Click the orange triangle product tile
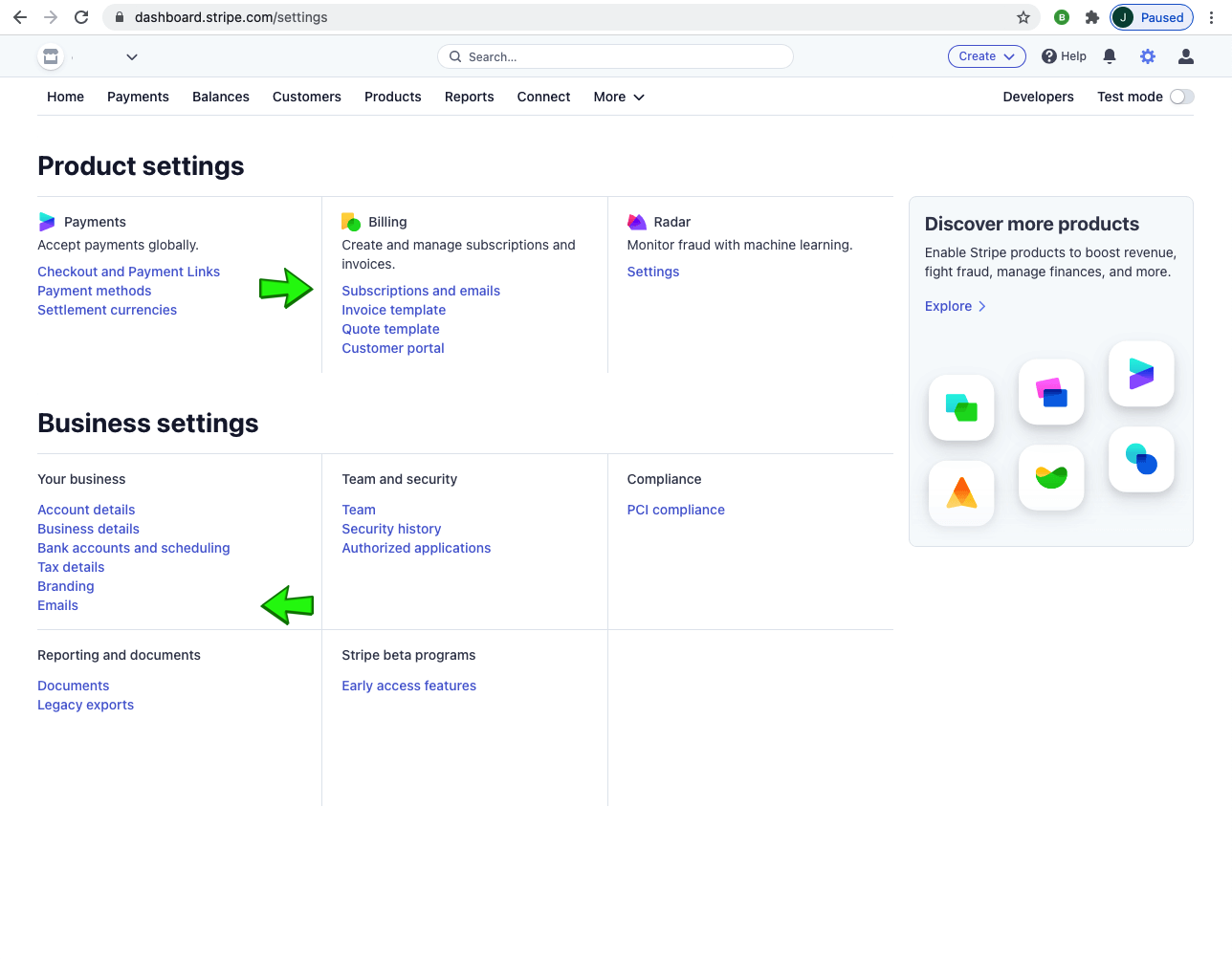Viewport: 1232px width, 959px height. 961,493
